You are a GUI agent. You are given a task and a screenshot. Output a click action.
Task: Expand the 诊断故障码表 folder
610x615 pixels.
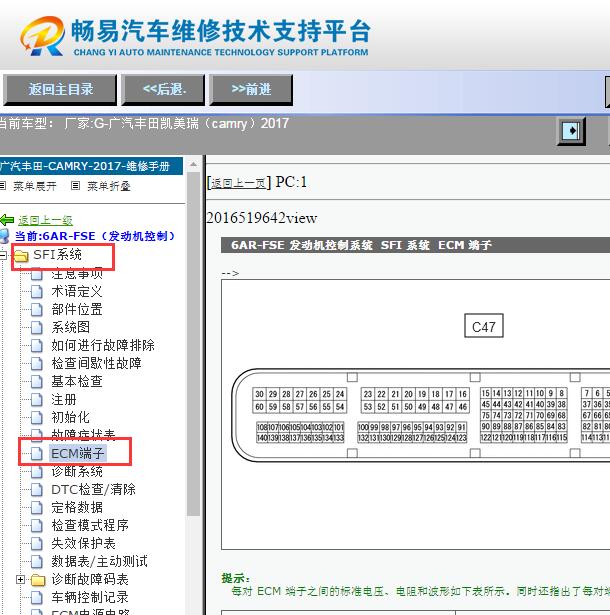point(20,580)
